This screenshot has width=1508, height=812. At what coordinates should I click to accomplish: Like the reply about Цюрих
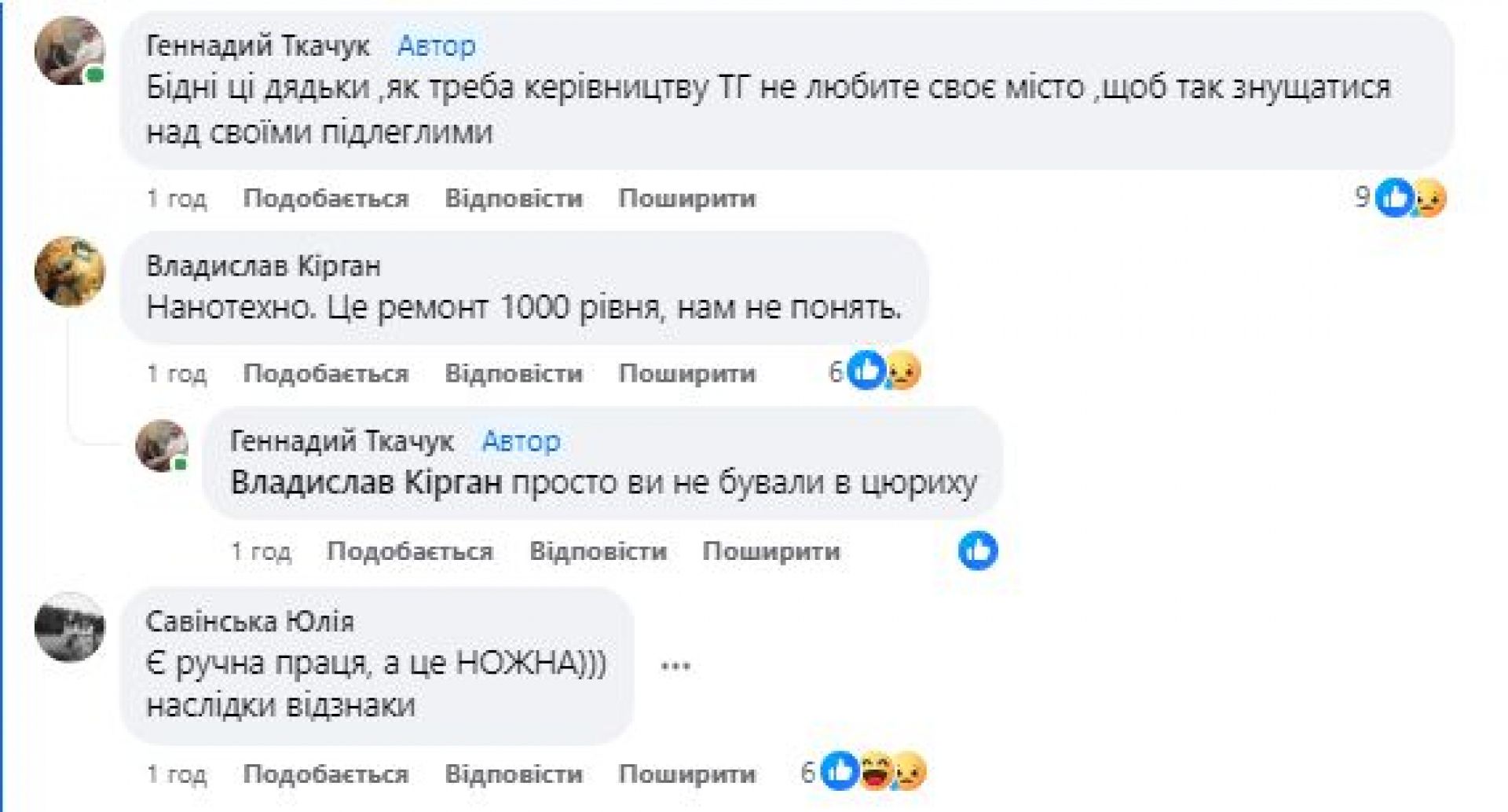click(409, 551)
